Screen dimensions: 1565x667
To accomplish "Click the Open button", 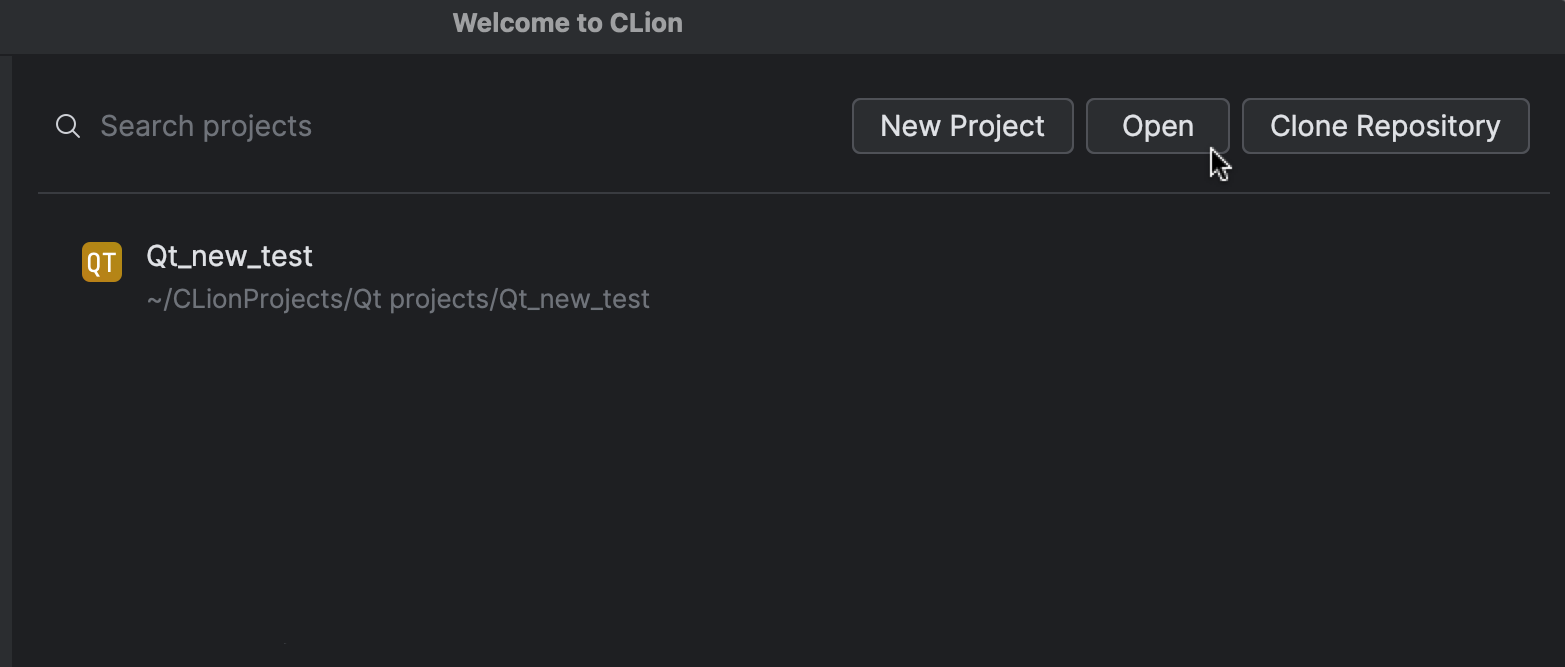I will (x=1157, y=126).
